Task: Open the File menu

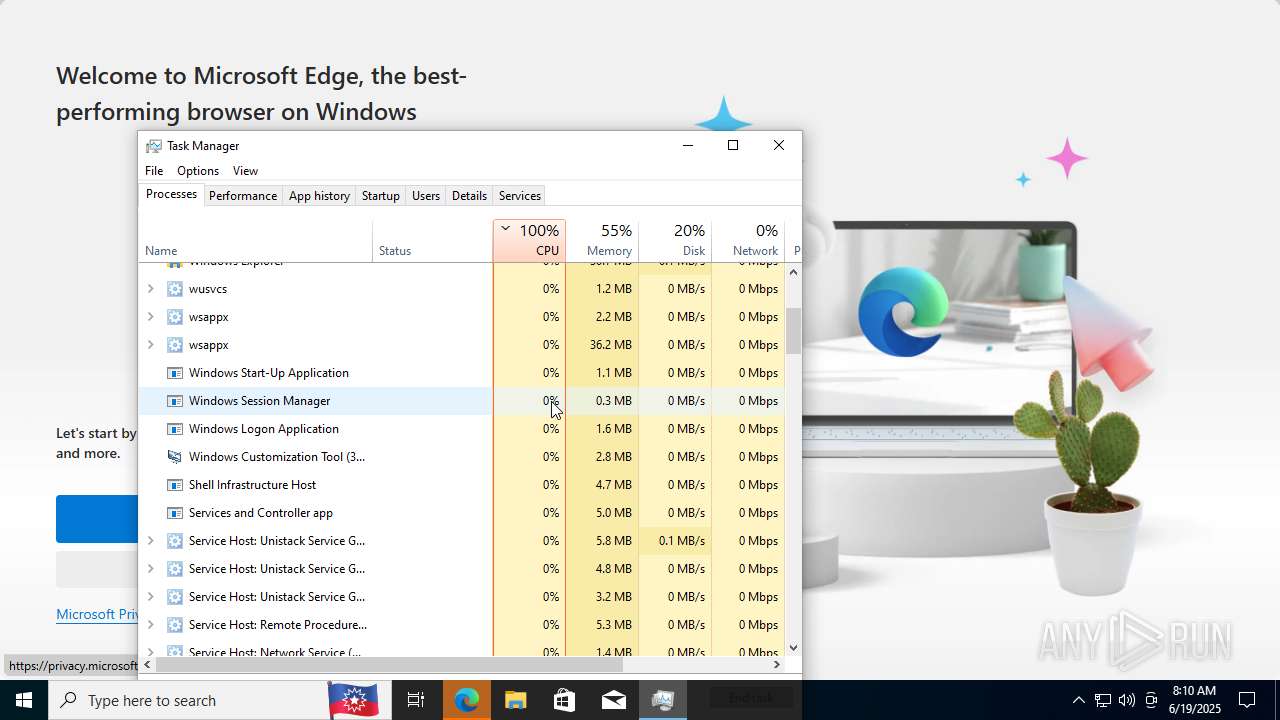Action: [x=154, y=171]
